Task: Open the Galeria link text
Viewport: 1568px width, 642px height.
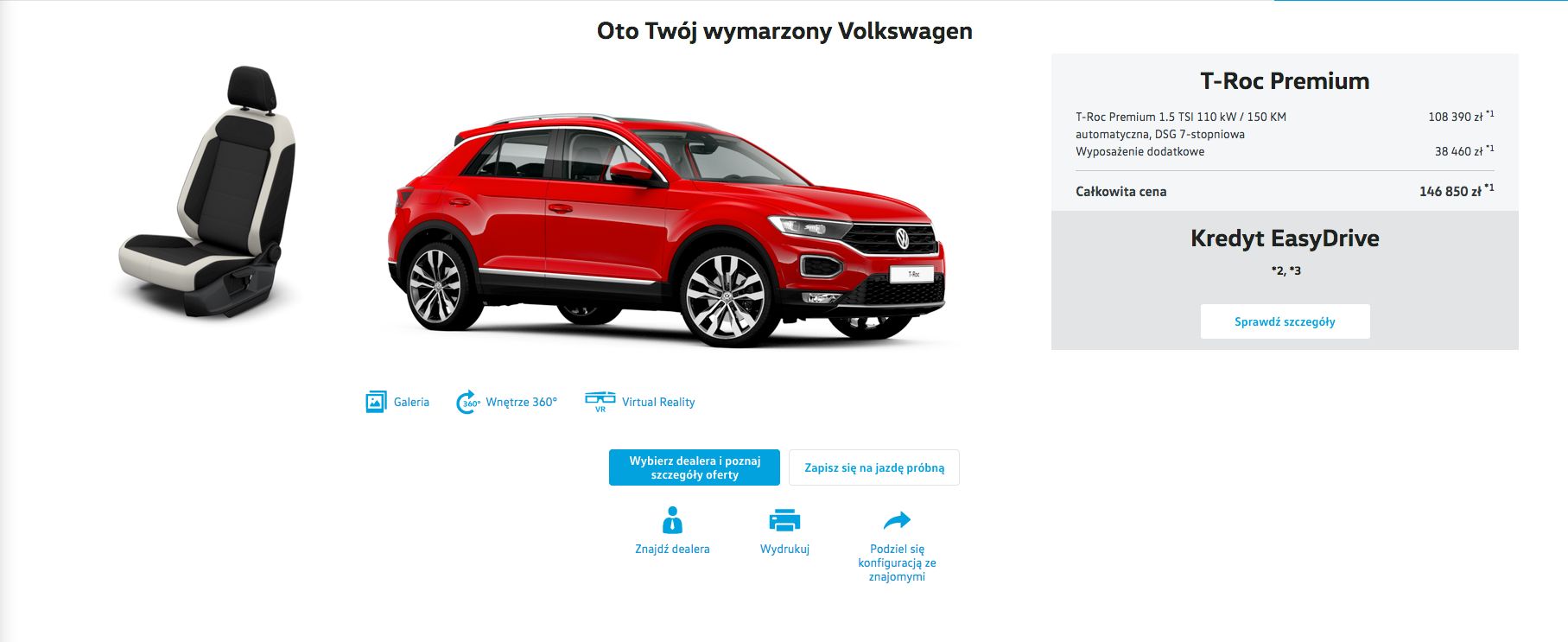Action: [411, 402]
